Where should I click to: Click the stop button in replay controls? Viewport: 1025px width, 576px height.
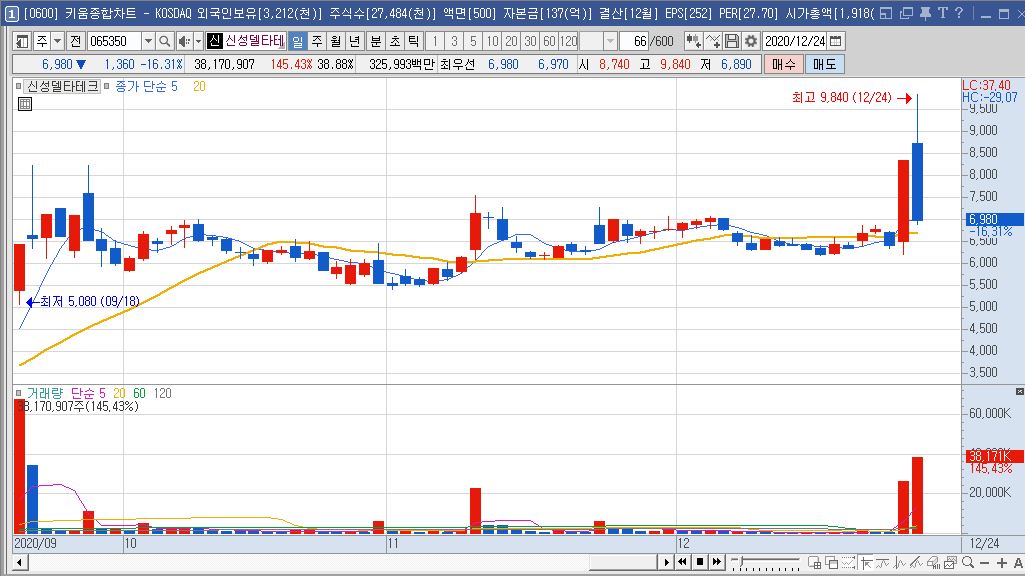(699, 562)
